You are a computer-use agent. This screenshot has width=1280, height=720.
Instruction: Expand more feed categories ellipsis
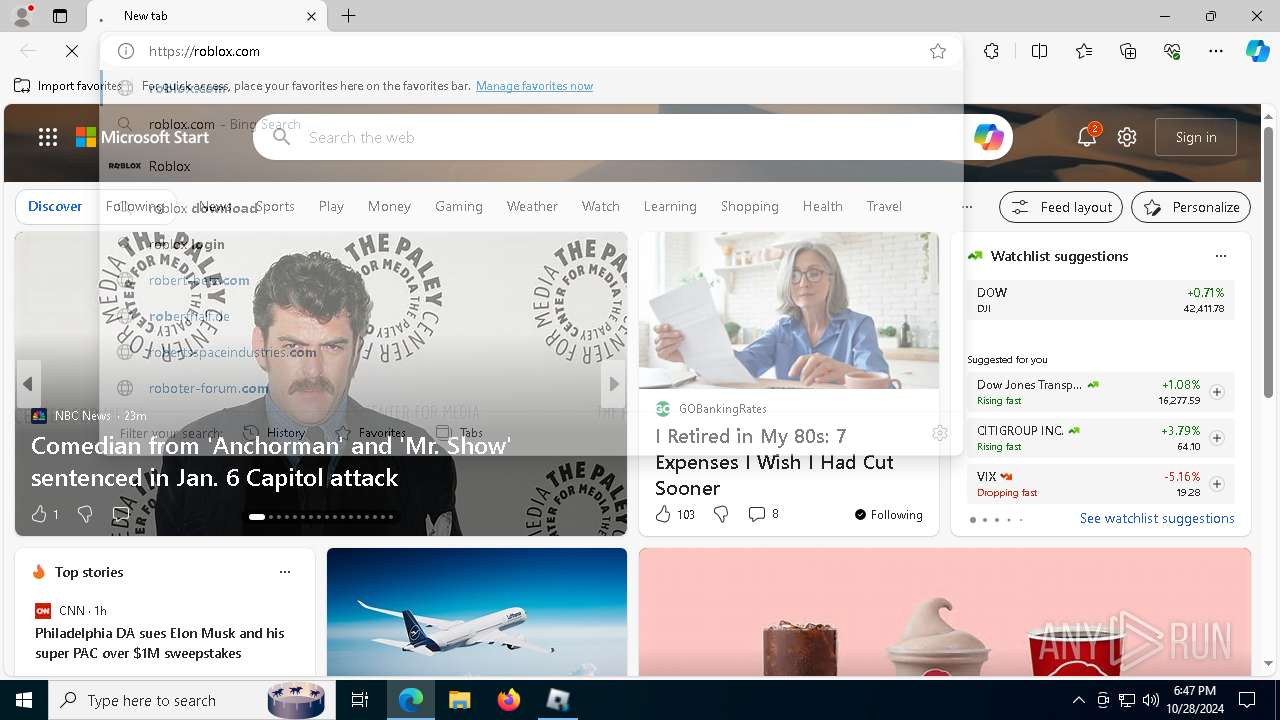(x=967, y=207)
